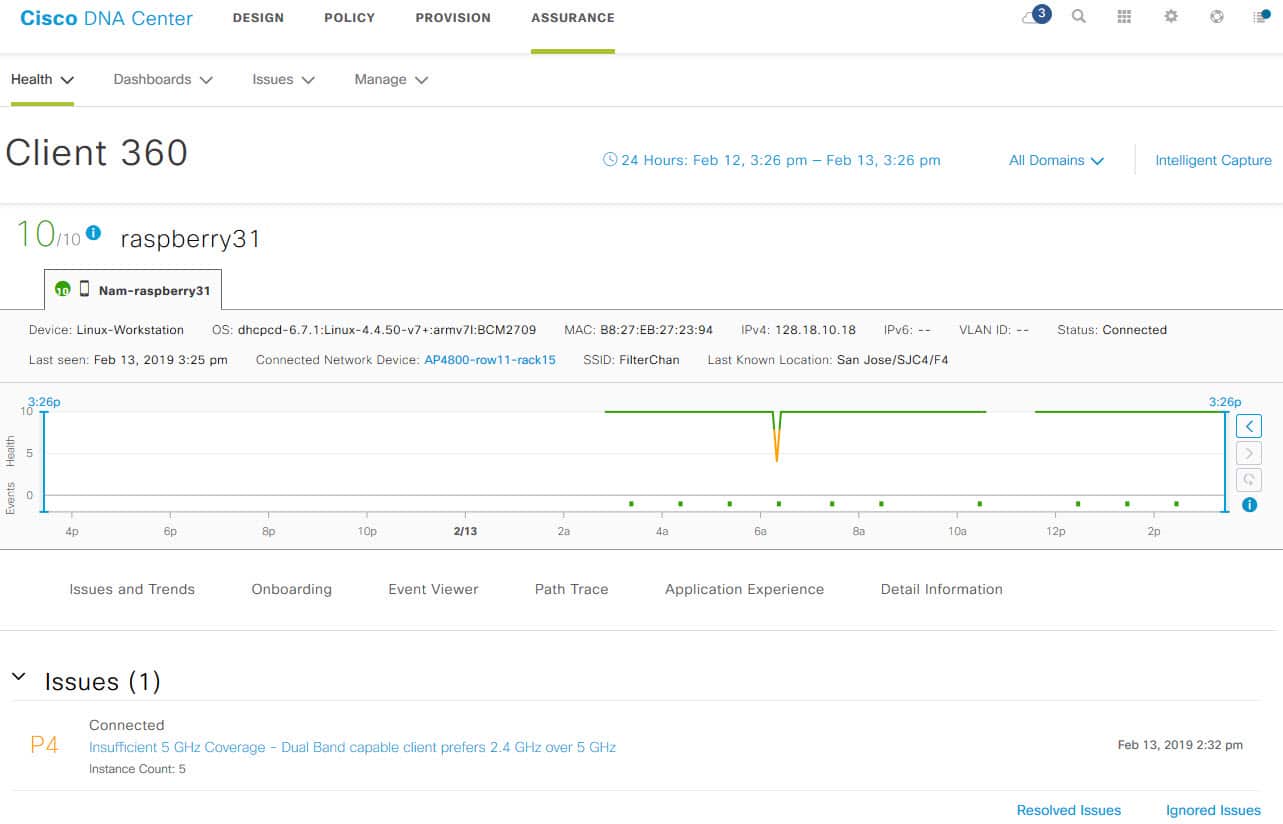The width and height of the screenshot is (1283, 824).
Task: Open the Insufficient 5 GHz Coverage issue
Action: tap(352, 747)
